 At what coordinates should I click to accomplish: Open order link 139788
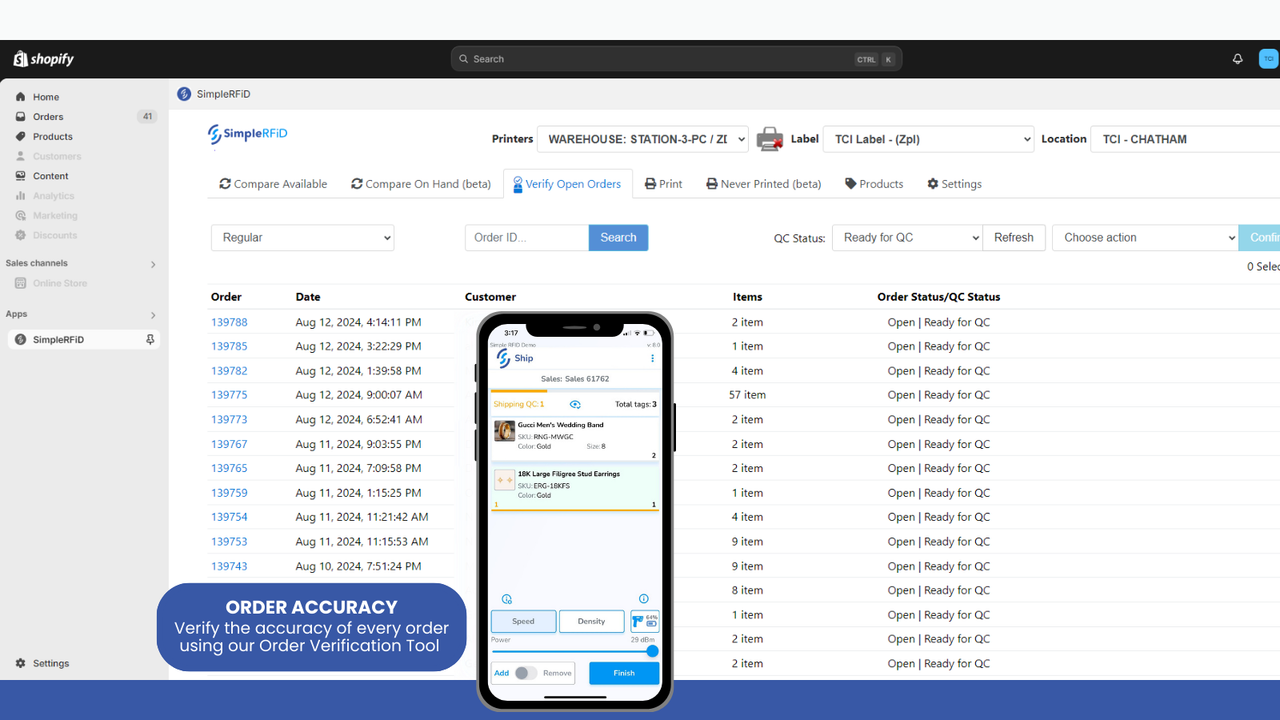click(229, 322)
